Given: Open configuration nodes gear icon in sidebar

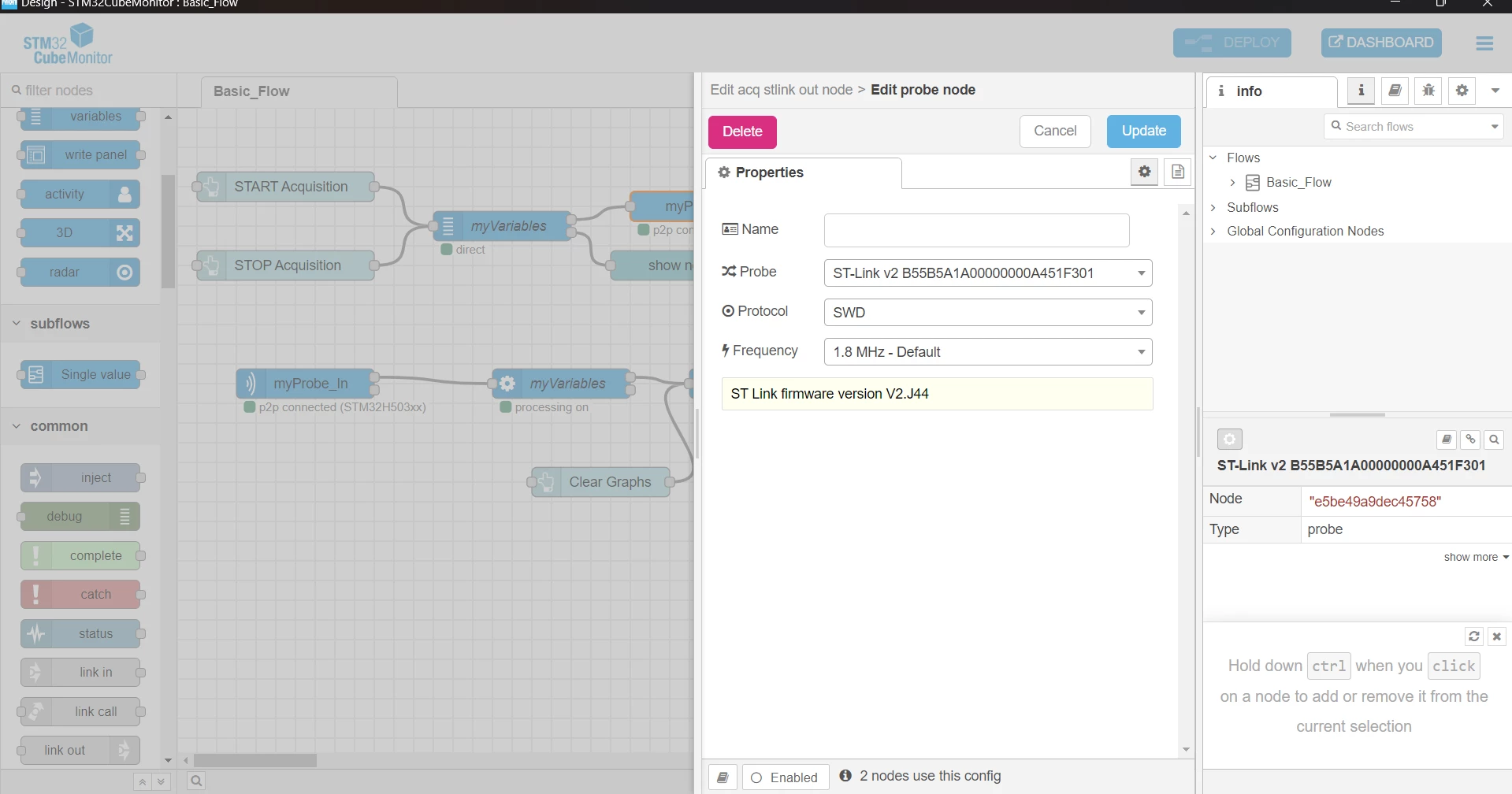Looking at the screenshot, I should pos(1462,91).
